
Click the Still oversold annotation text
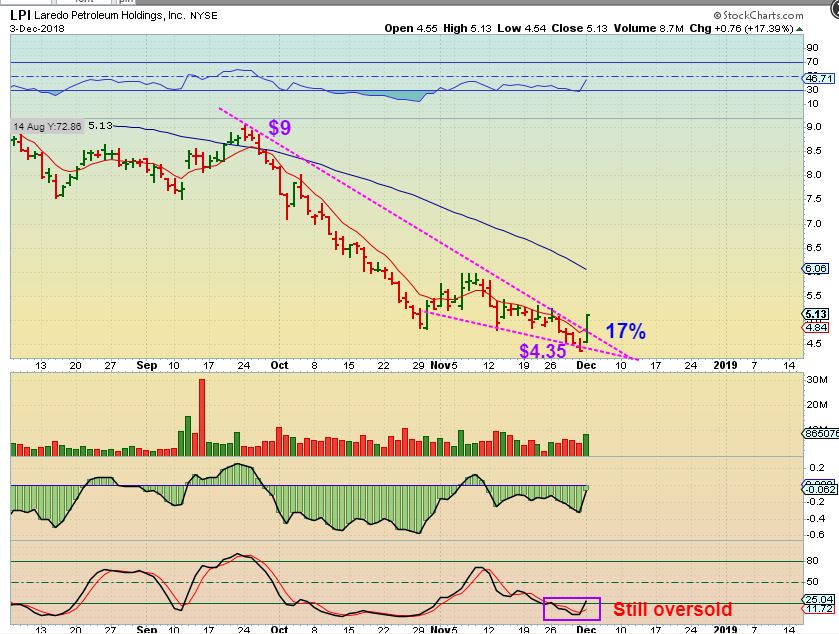point(673,609)
